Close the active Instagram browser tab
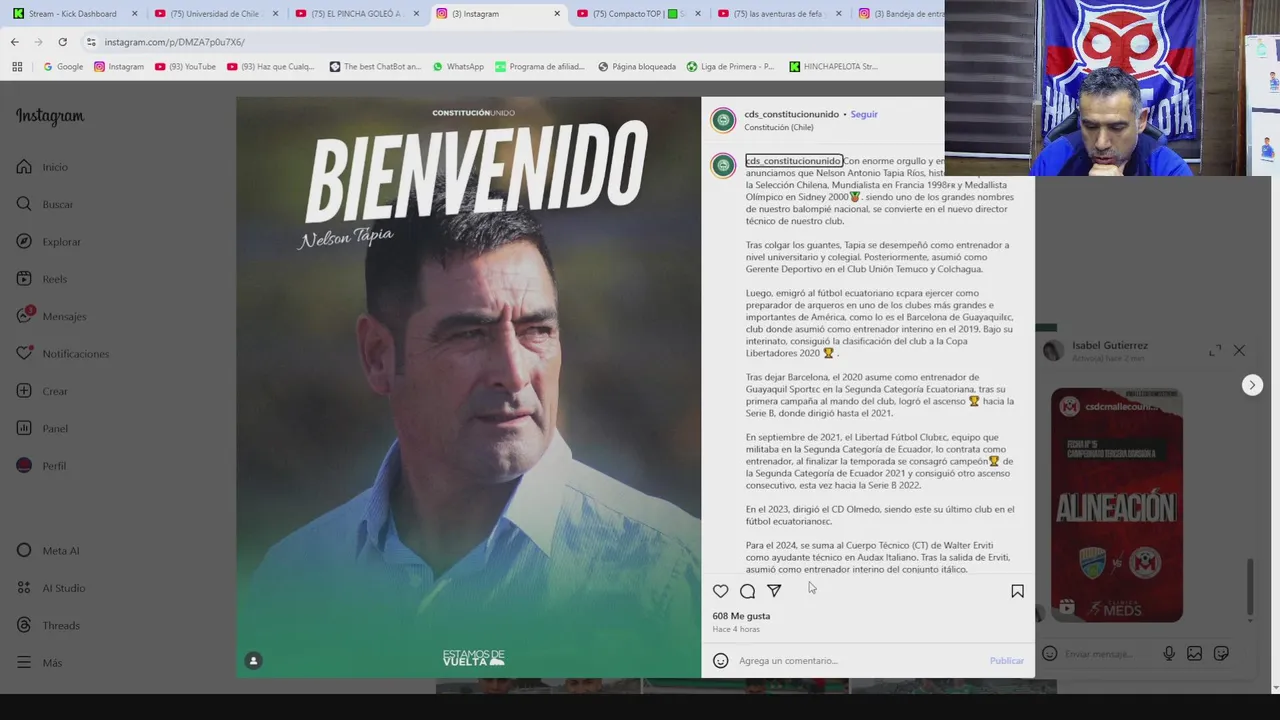The width and height of the screenshot is (1280, 720). [557, 13]
